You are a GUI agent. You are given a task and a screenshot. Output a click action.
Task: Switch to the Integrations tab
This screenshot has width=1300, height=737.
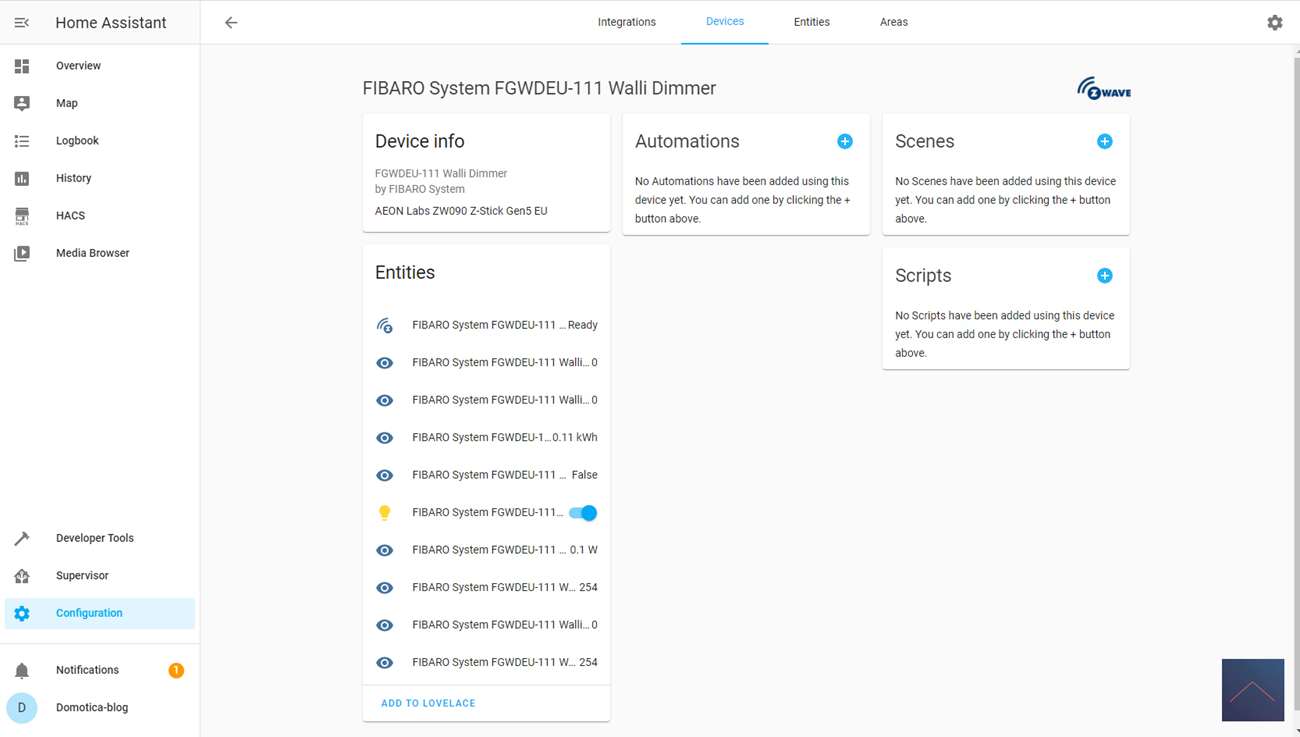(627, 22)
